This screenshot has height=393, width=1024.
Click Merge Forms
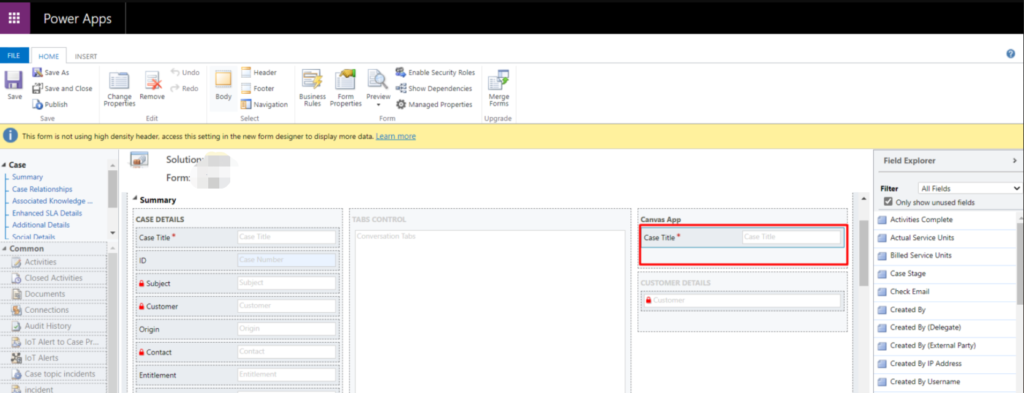click(x=499, y=88)
